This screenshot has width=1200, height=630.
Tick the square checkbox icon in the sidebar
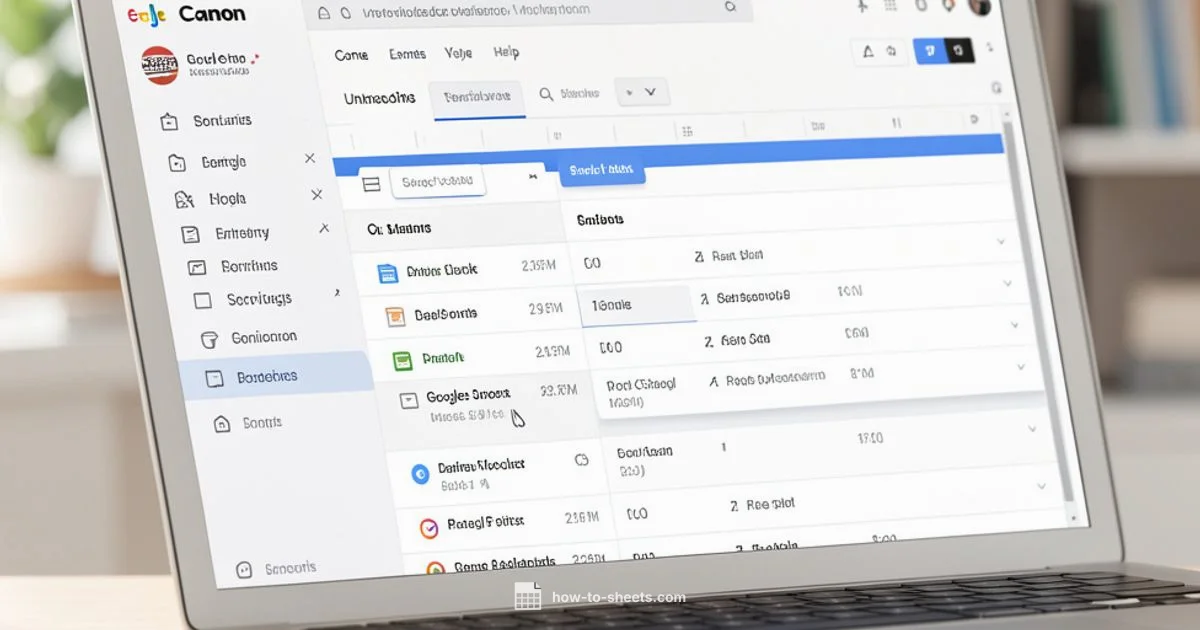203,300
